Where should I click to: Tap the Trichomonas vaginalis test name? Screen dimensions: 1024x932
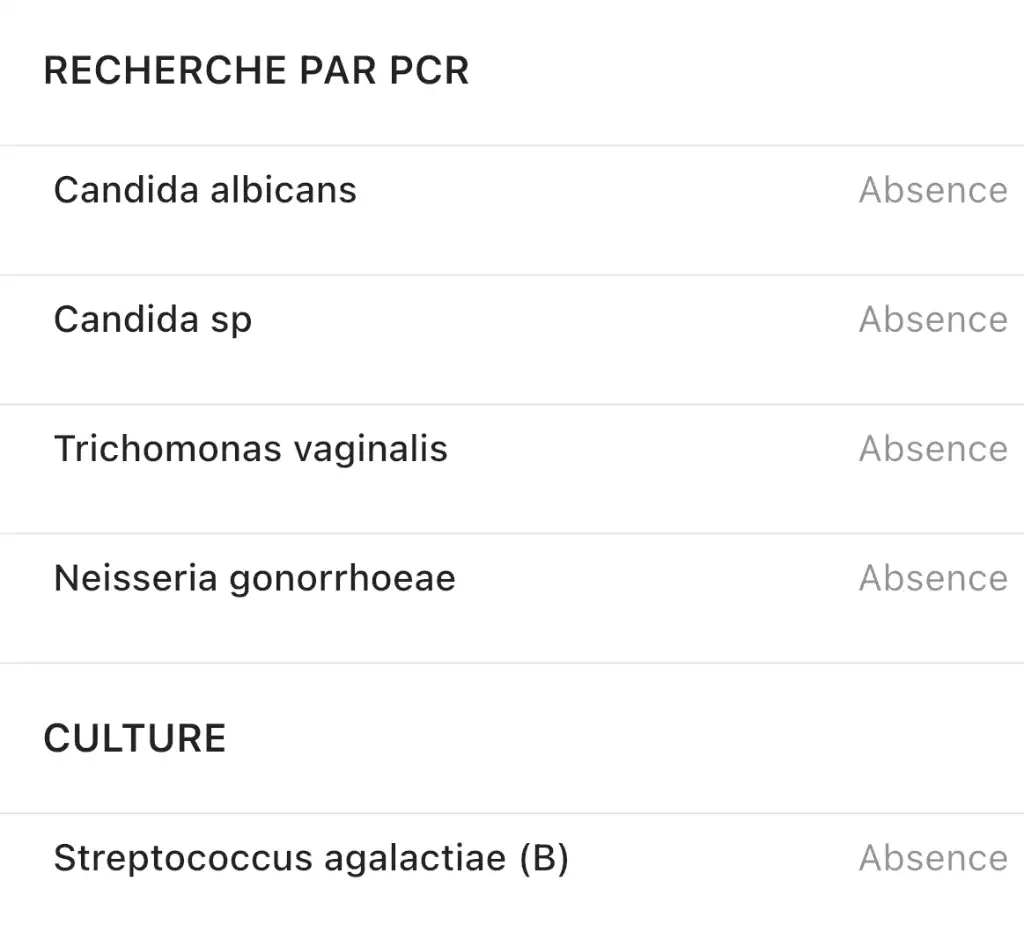click(x=251, y=449)
